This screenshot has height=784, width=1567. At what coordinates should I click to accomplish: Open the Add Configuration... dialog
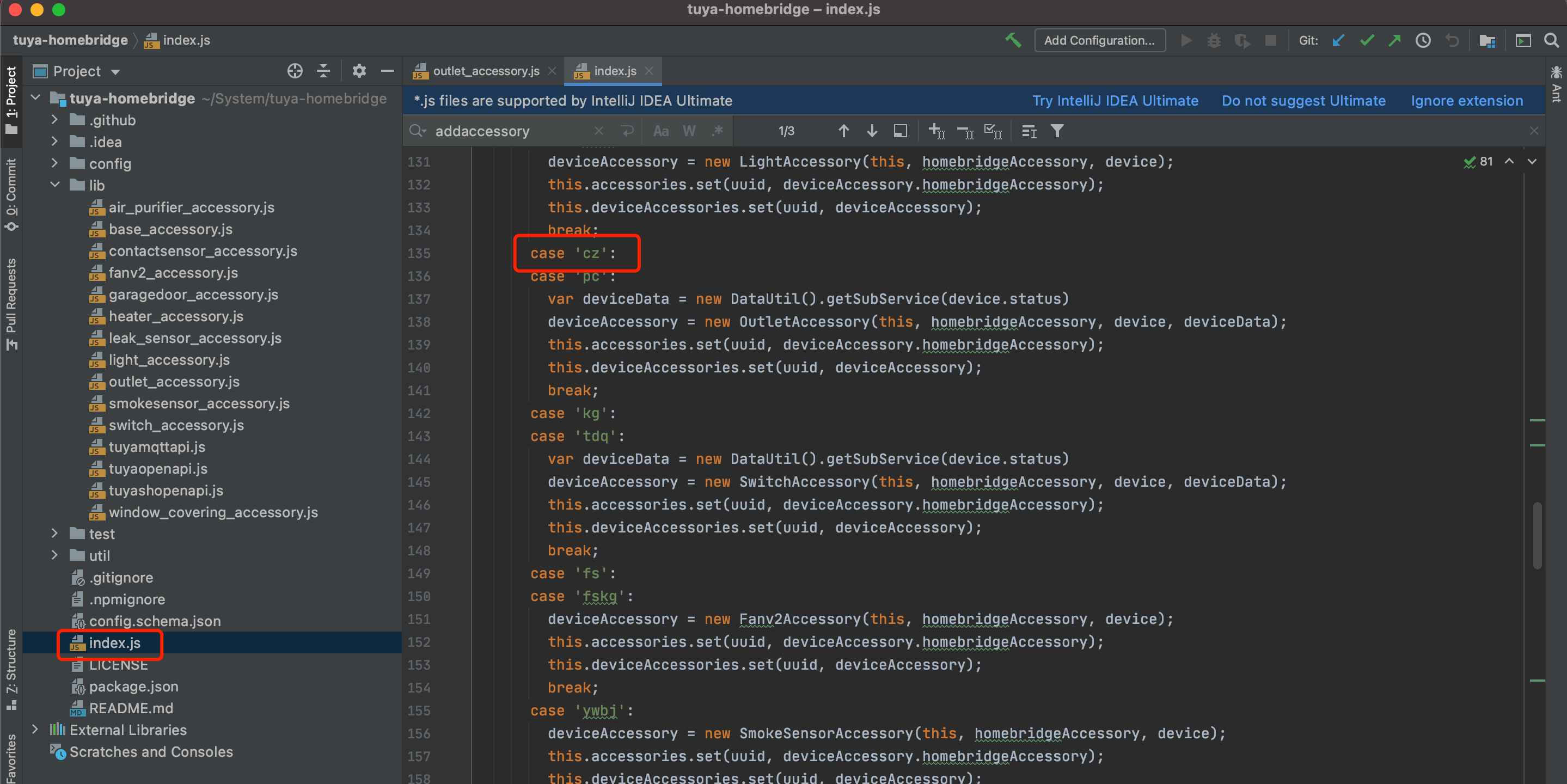(1099, 40)
